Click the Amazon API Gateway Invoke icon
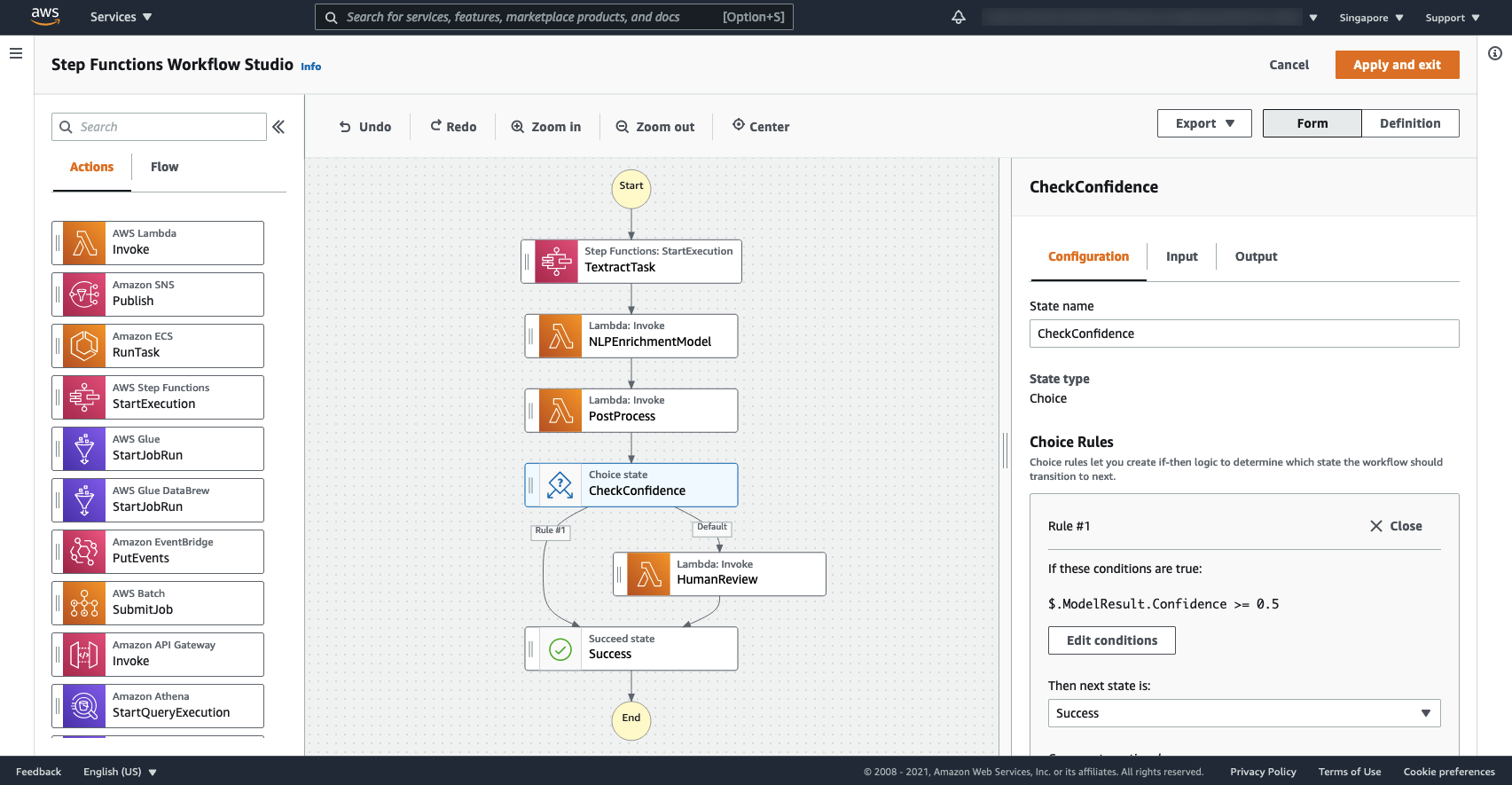This screenshot has width=1512, height=785. pyautogui.click(x=84, y=655)
